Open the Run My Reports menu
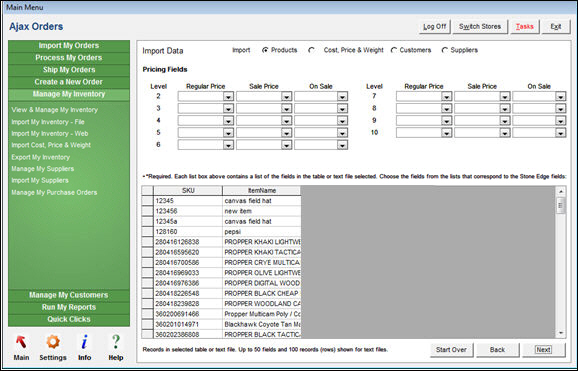578x371 pixels. 69,307
